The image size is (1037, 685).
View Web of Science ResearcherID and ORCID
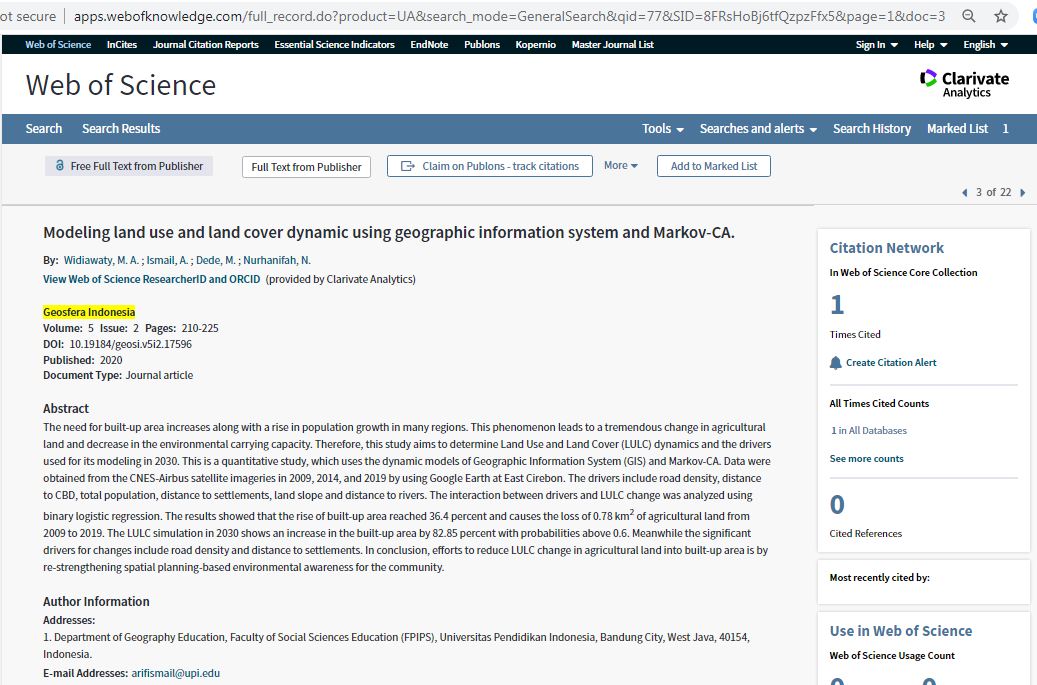tap(151, 279)
